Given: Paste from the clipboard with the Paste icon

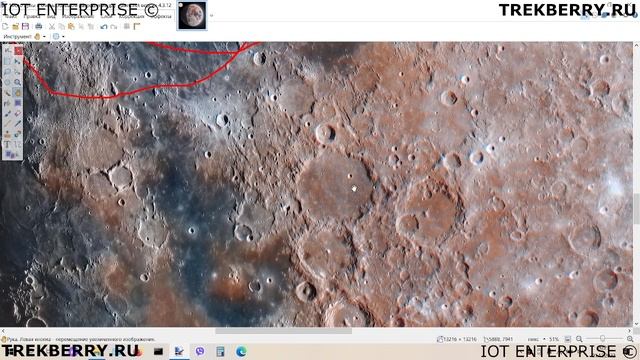Looking at the screenshot, I should click(x=71, y=27).
